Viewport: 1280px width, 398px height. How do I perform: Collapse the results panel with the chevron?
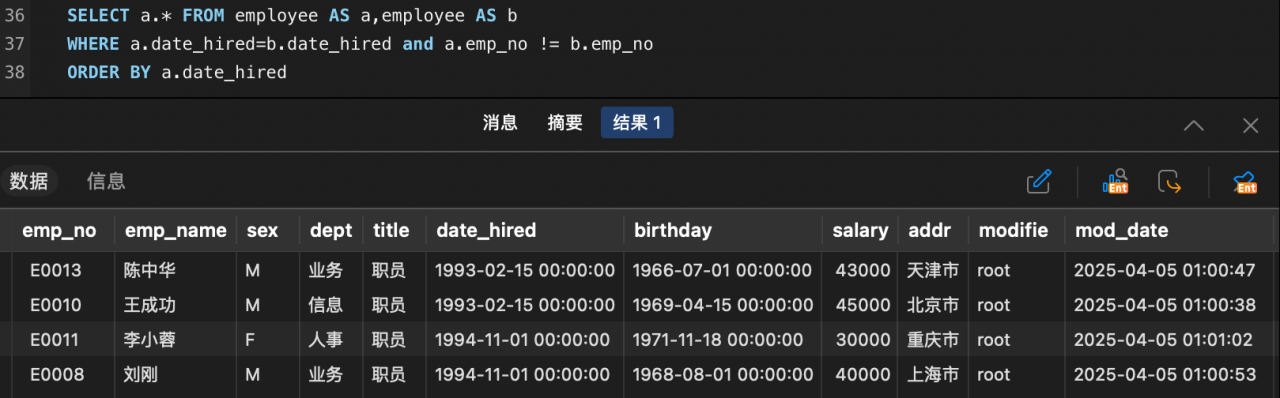[1194, 125]
